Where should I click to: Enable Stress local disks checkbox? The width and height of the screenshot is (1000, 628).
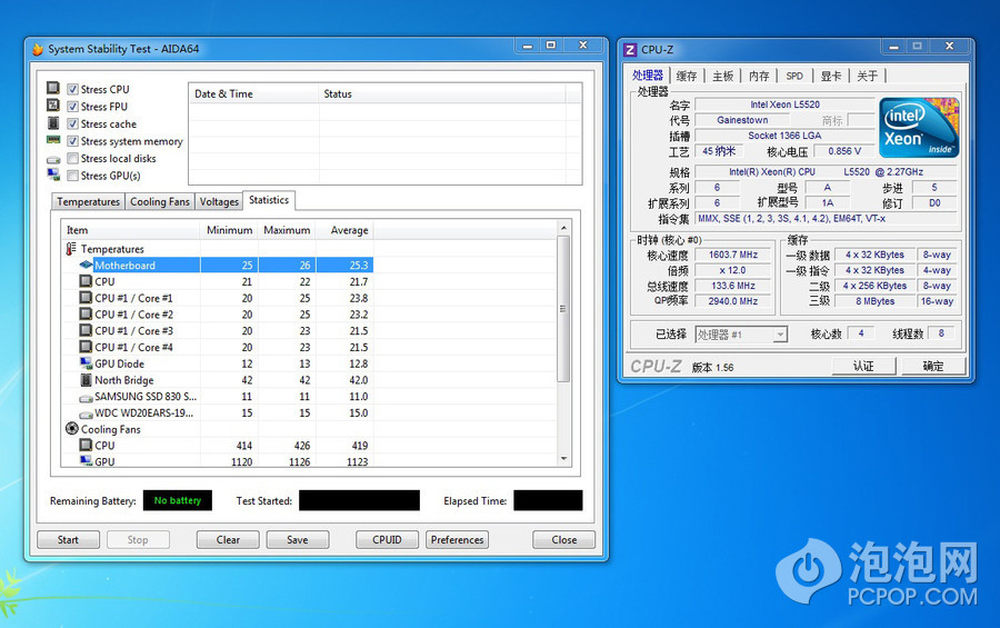tap(73, 158)
